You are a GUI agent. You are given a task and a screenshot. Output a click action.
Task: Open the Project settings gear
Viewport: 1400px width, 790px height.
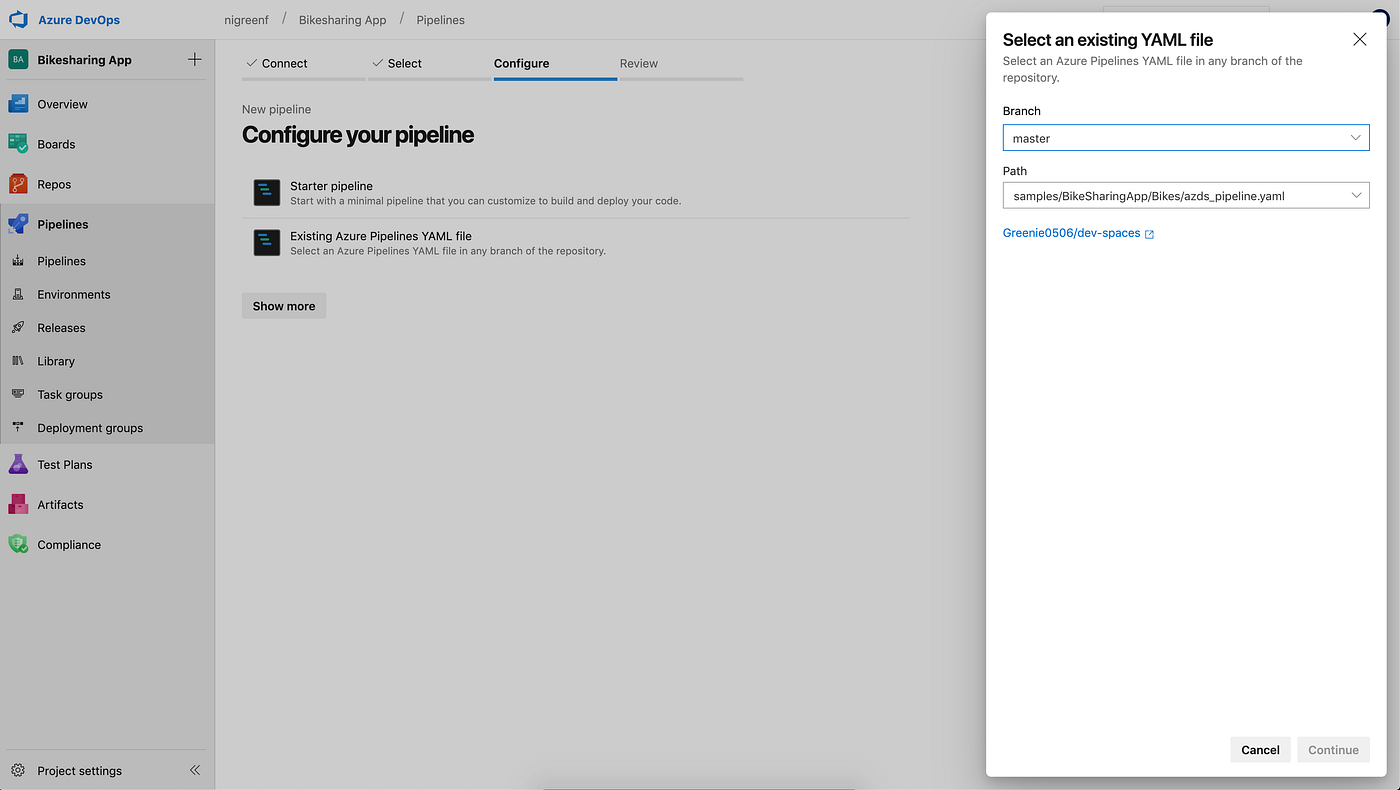point(18,770)
